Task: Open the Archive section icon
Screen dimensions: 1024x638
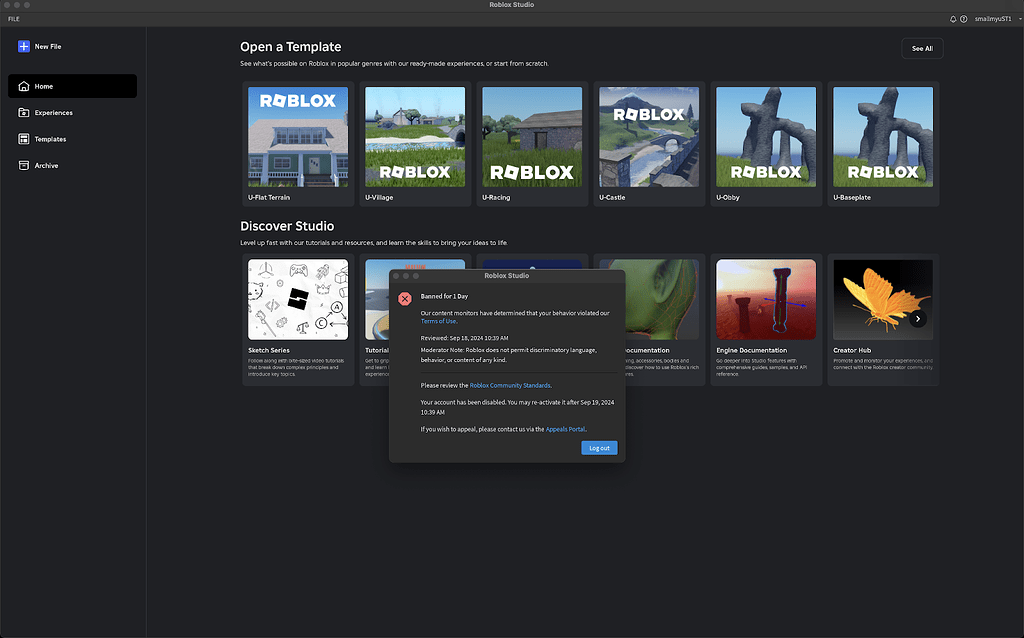Action: coord(22,165)
